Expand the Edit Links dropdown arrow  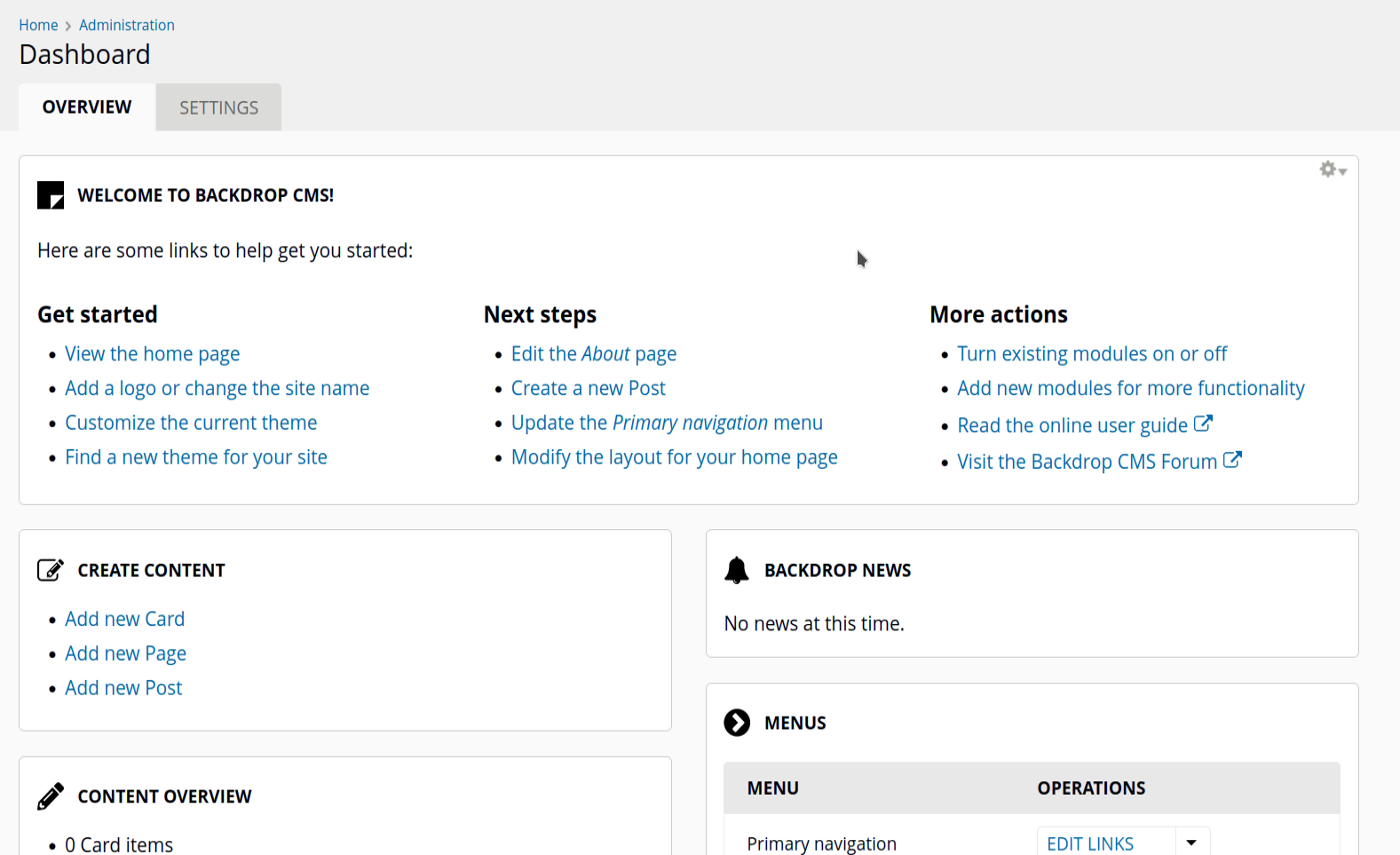(x=1191, y=843)
